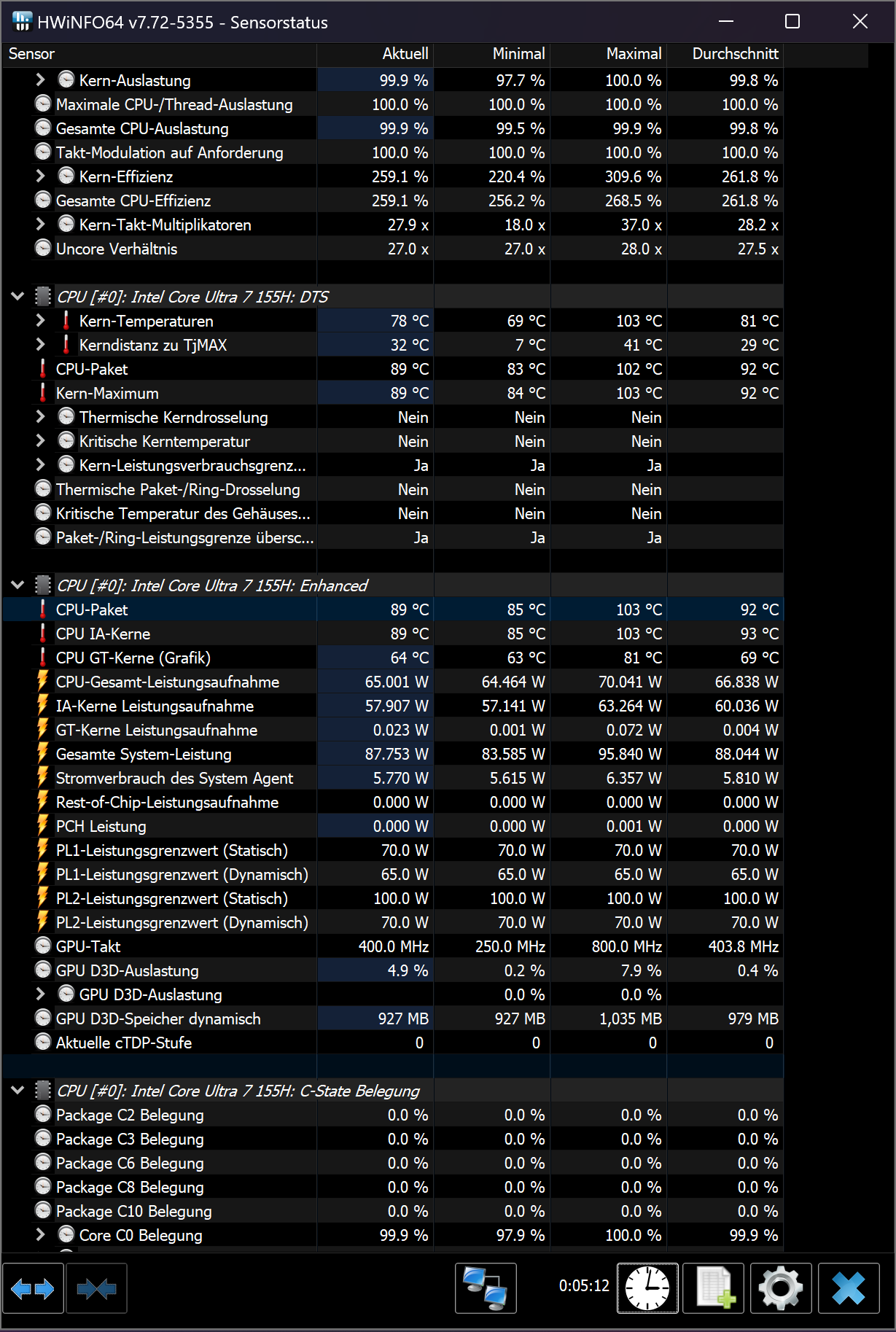This screenshot has height=1332, width=896.
Task: Click lightning icon beside PCH Leistung
Action: (x=43, y=826)
